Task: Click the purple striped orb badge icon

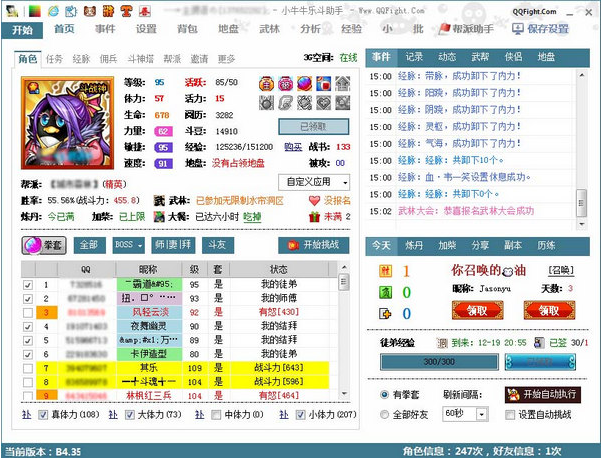Action: [x=304, y=83]
